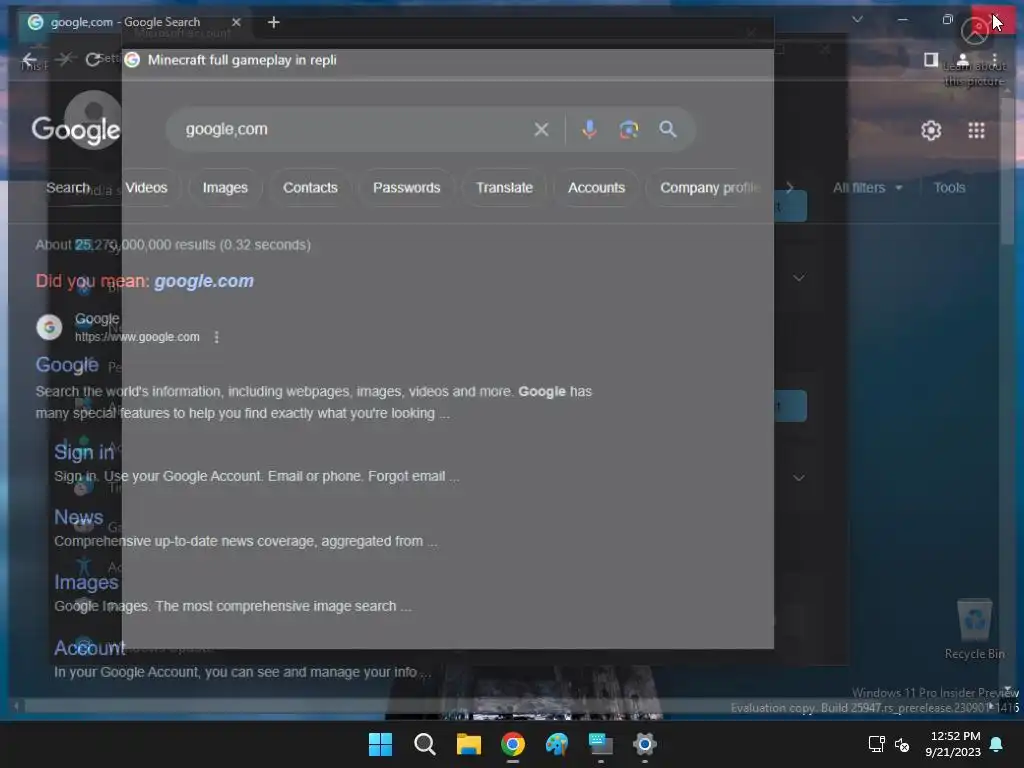Viewport: 1024px width, 768px height.
Task: Start voice search with microphone icon
Action: tap(589, 129)
